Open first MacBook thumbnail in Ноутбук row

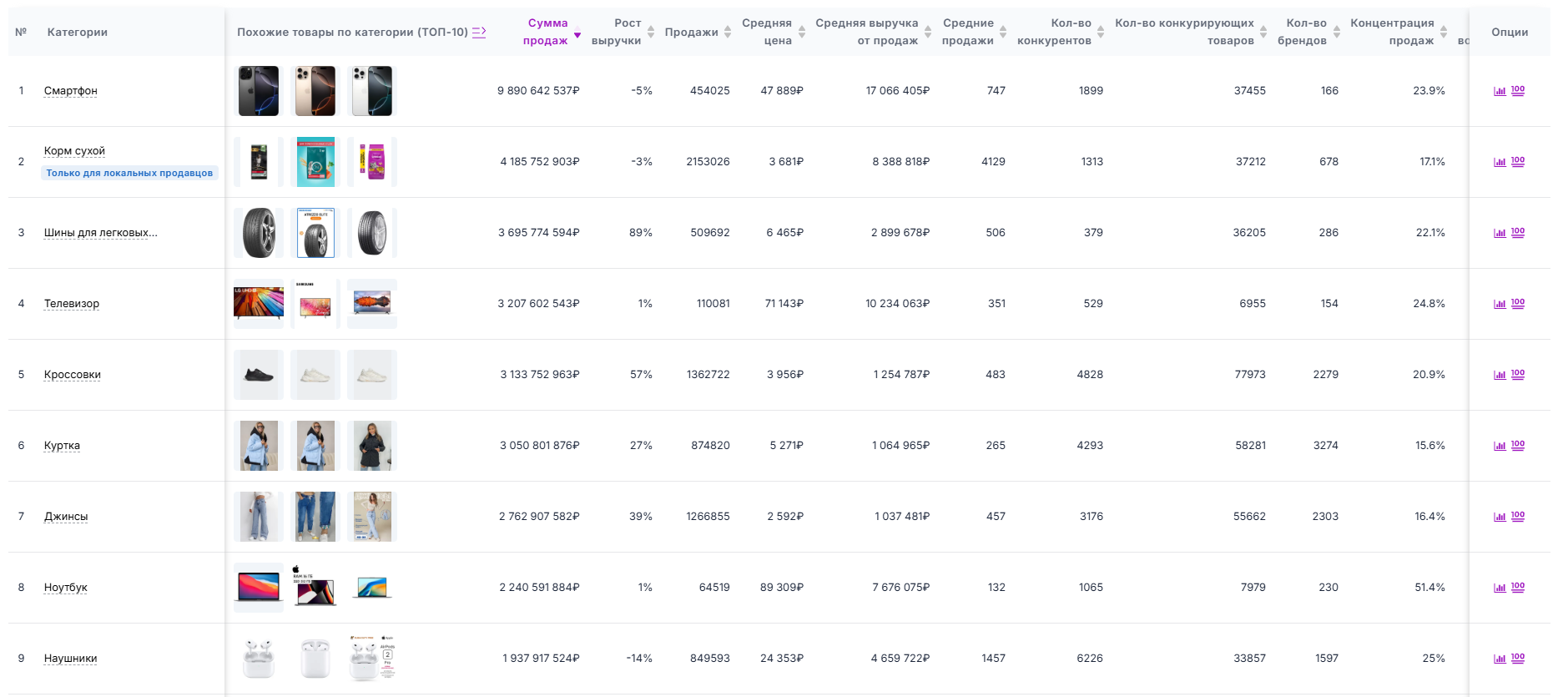click(x=259, y=588)
